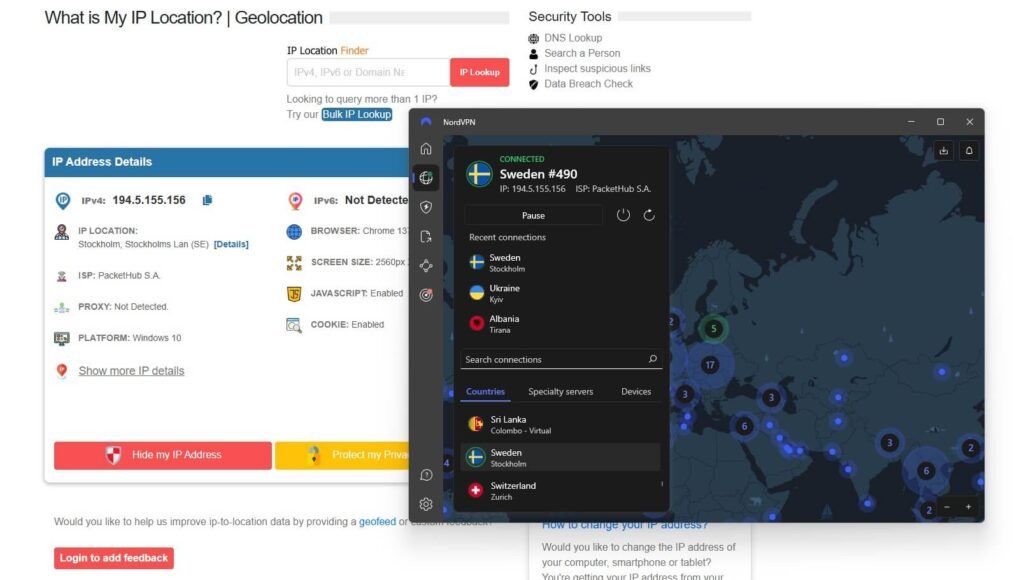Select Sri Lanka Colombo in country list
The image size is (1024, 580).
561,425
